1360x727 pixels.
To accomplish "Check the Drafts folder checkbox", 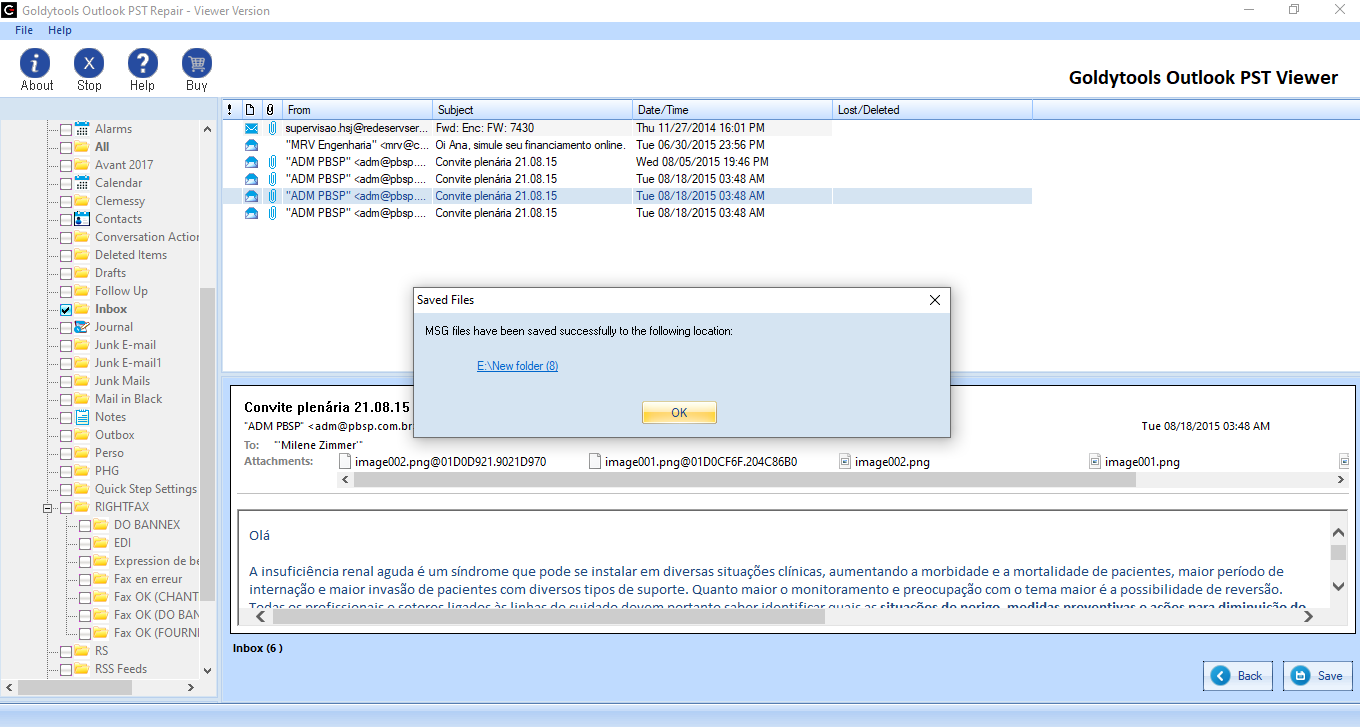I will 66,274.
